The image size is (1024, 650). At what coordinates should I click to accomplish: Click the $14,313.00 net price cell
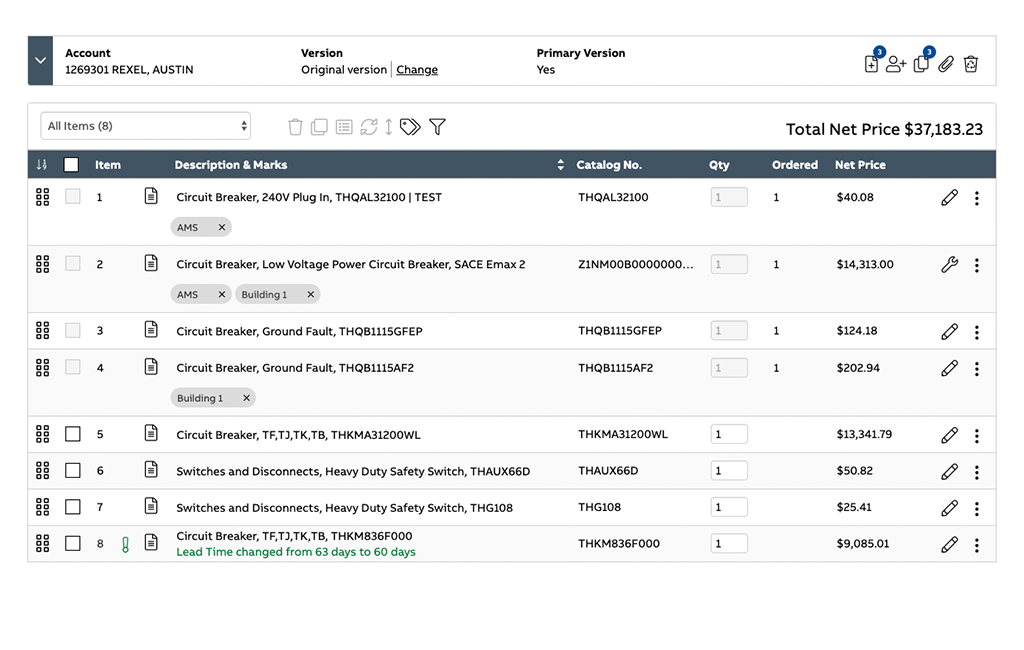[865, 265]
